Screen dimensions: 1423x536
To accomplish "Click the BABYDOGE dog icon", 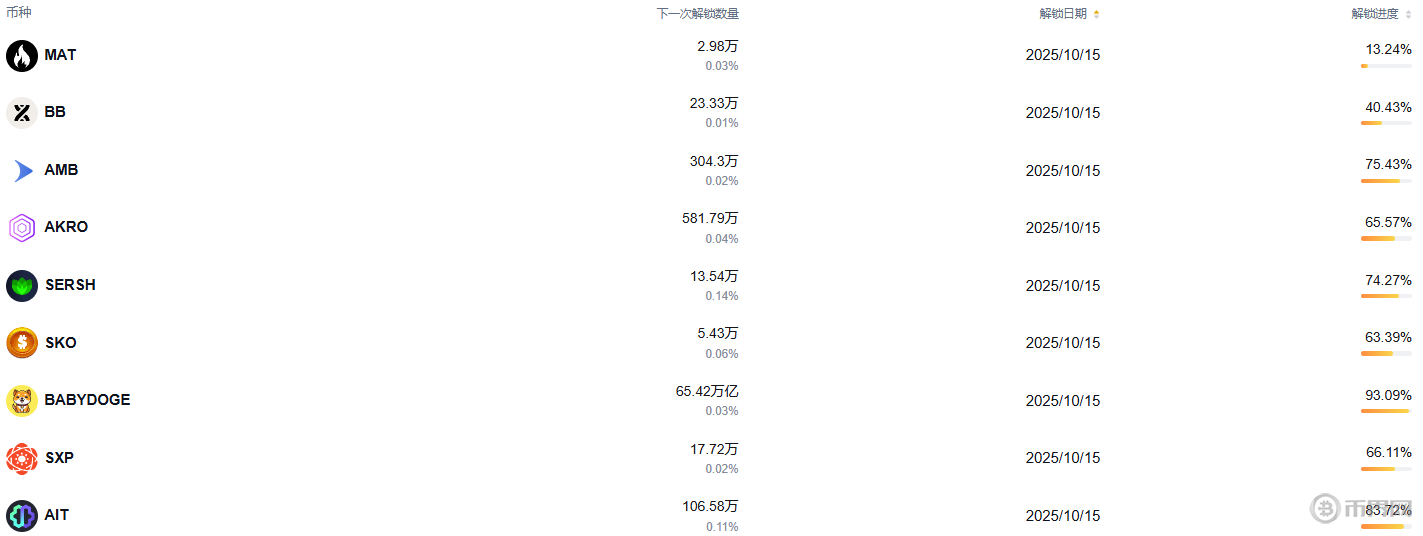I will pyautogui.click(x=22, y=401).
